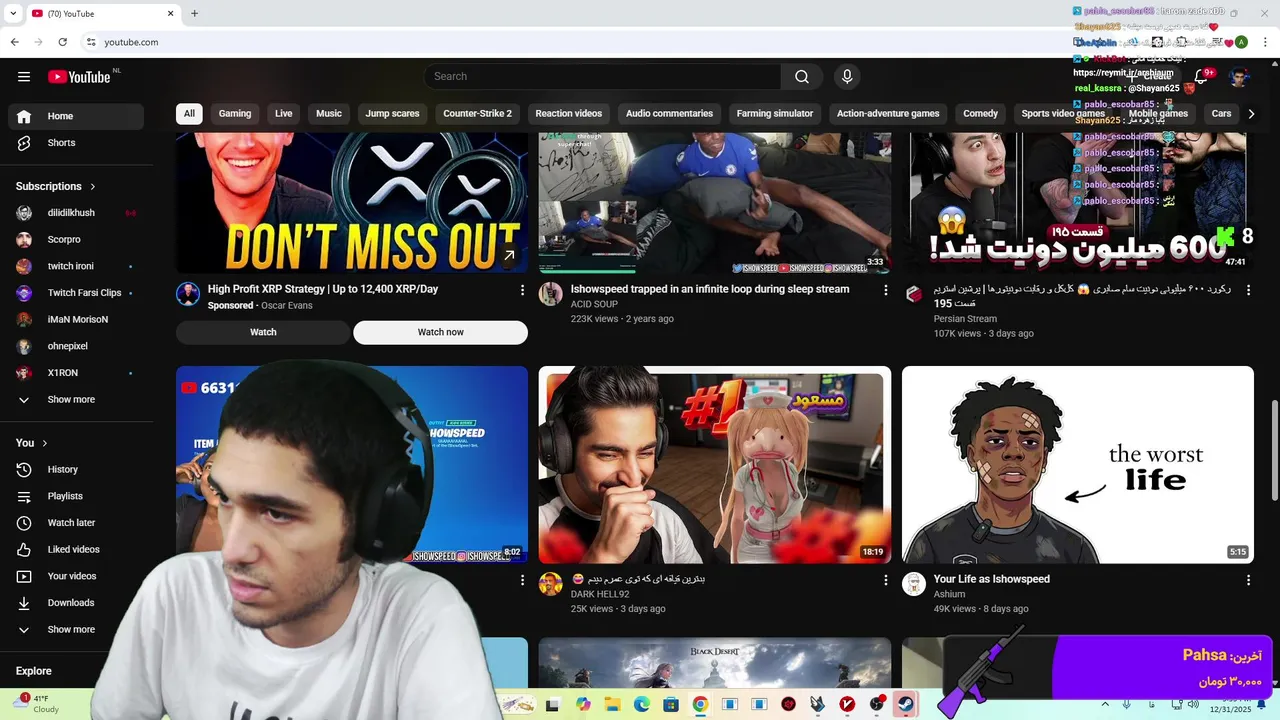Go to Home in sidebar
This screenshot has height=720, width=1280.
tap(76, 116)
